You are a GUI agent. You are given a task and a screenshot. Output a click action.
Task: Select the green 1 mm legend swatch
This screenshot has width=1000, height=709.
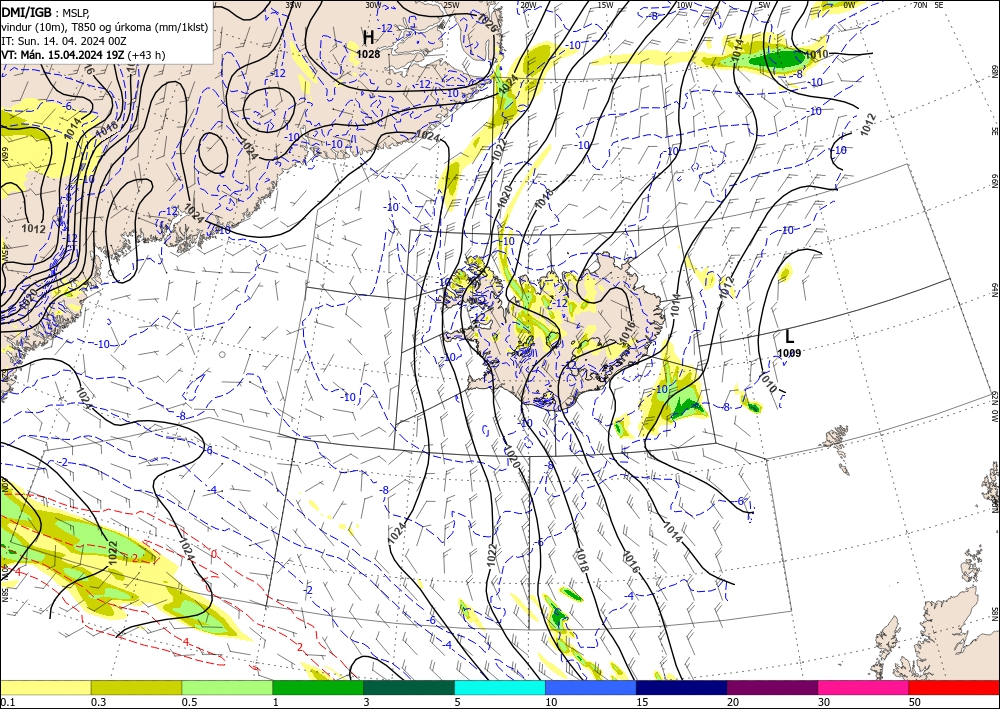pyautogui.click(x=318, y=687)
